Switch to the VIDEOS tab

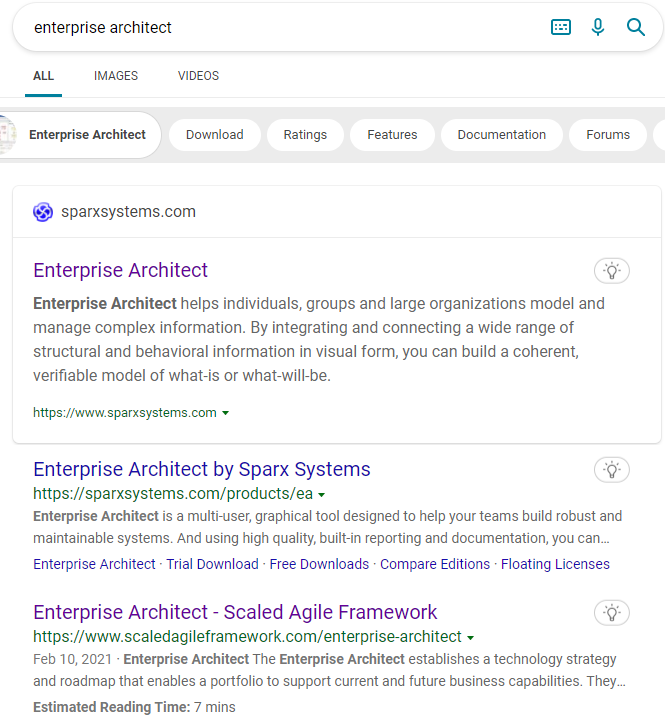pos(198,76)
